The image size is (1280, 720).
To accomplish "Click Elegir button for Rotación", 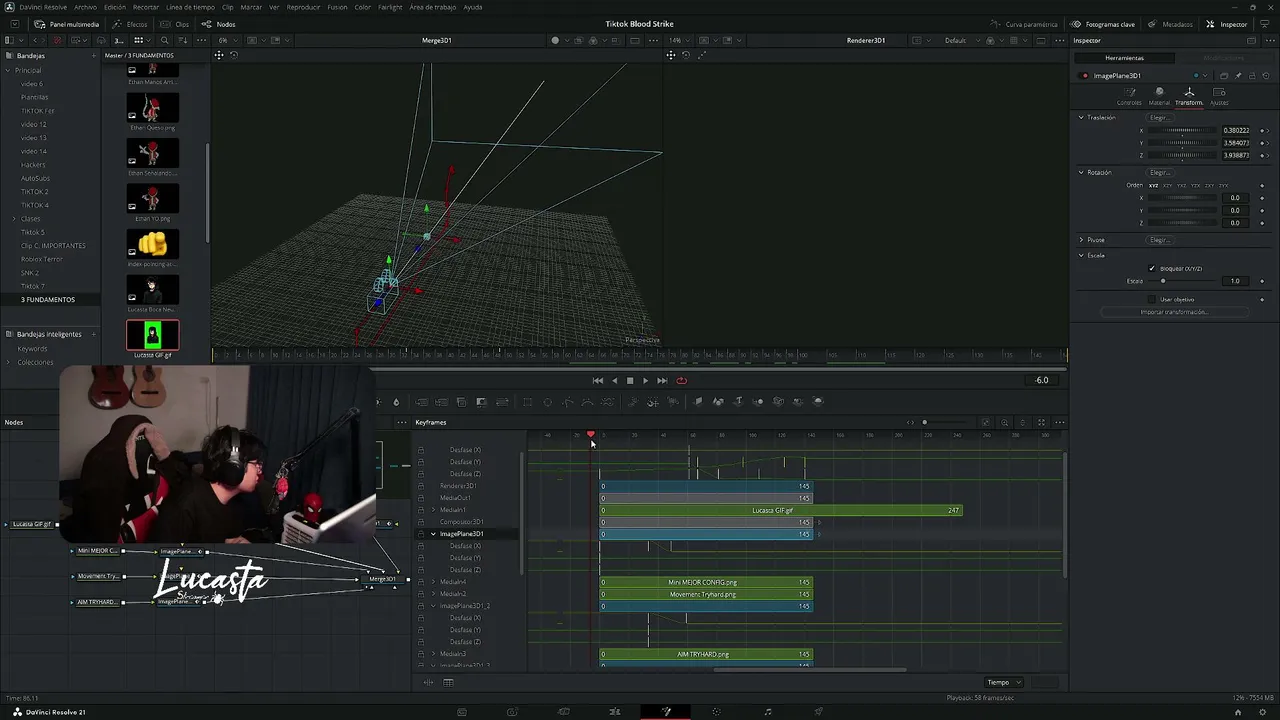I will (x=1159, y=172).
